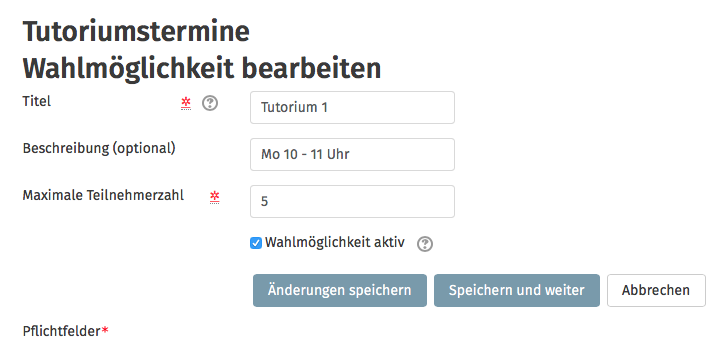The image size is (728, 364).
Task: Select the Maximale Teilnehmerzahl input showing 5
Action: (352, 202)
